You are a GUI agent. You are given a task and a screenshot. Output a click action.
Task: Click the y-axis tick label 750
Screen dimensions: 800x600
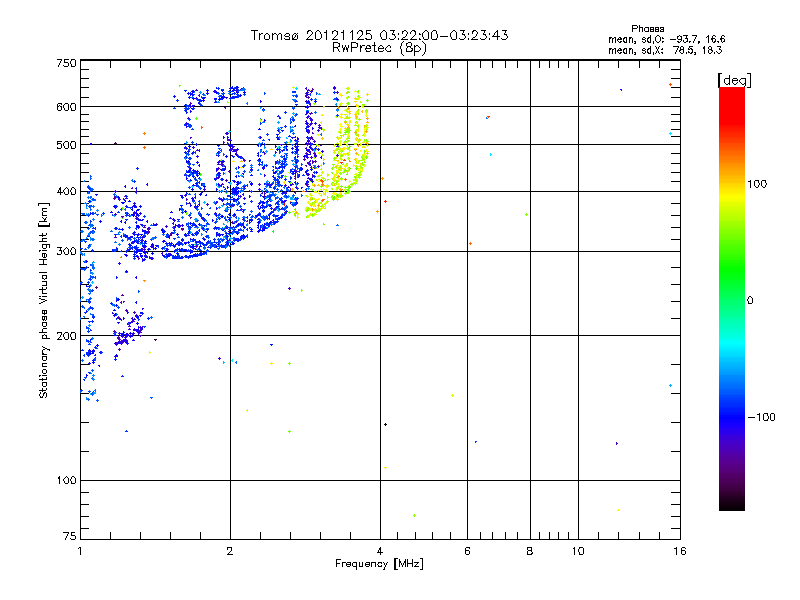pyautogui.click(x=66, y=63)
